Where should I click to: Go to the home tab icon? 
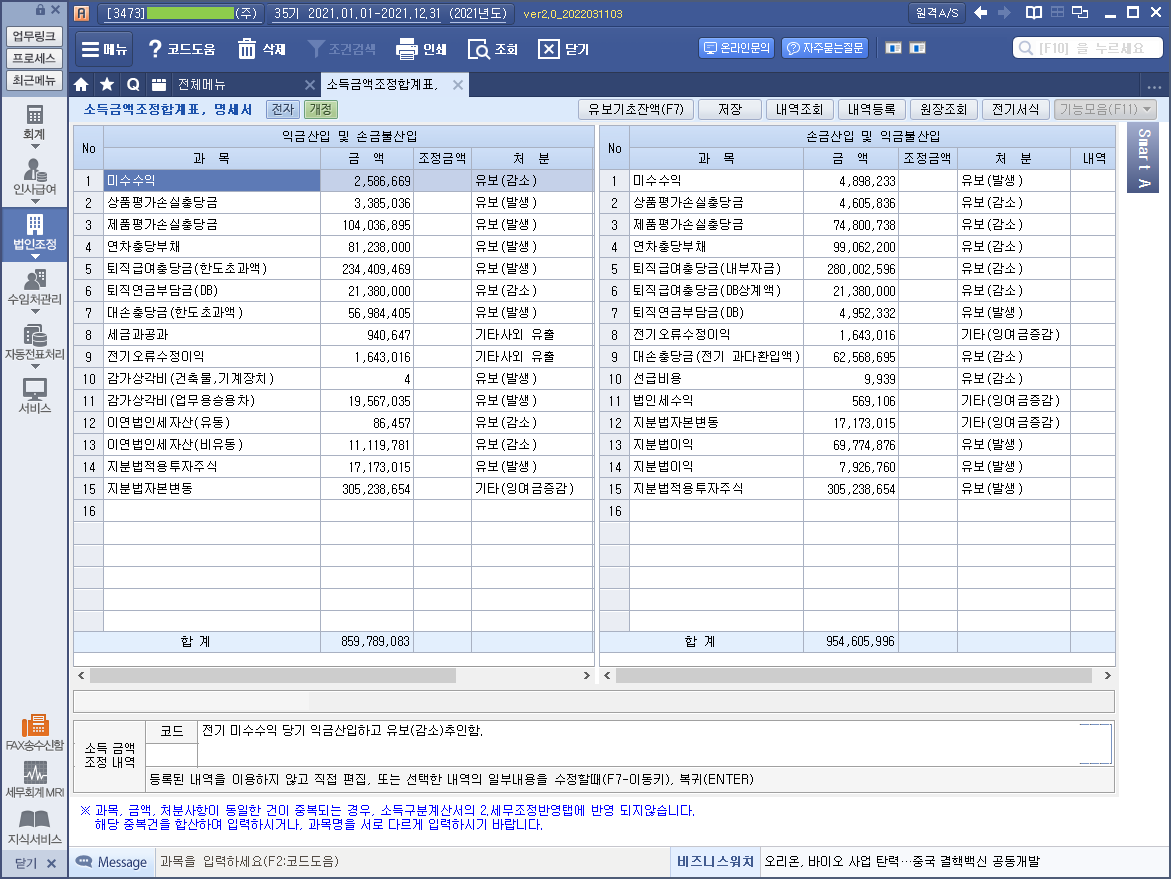coord(81,84)
